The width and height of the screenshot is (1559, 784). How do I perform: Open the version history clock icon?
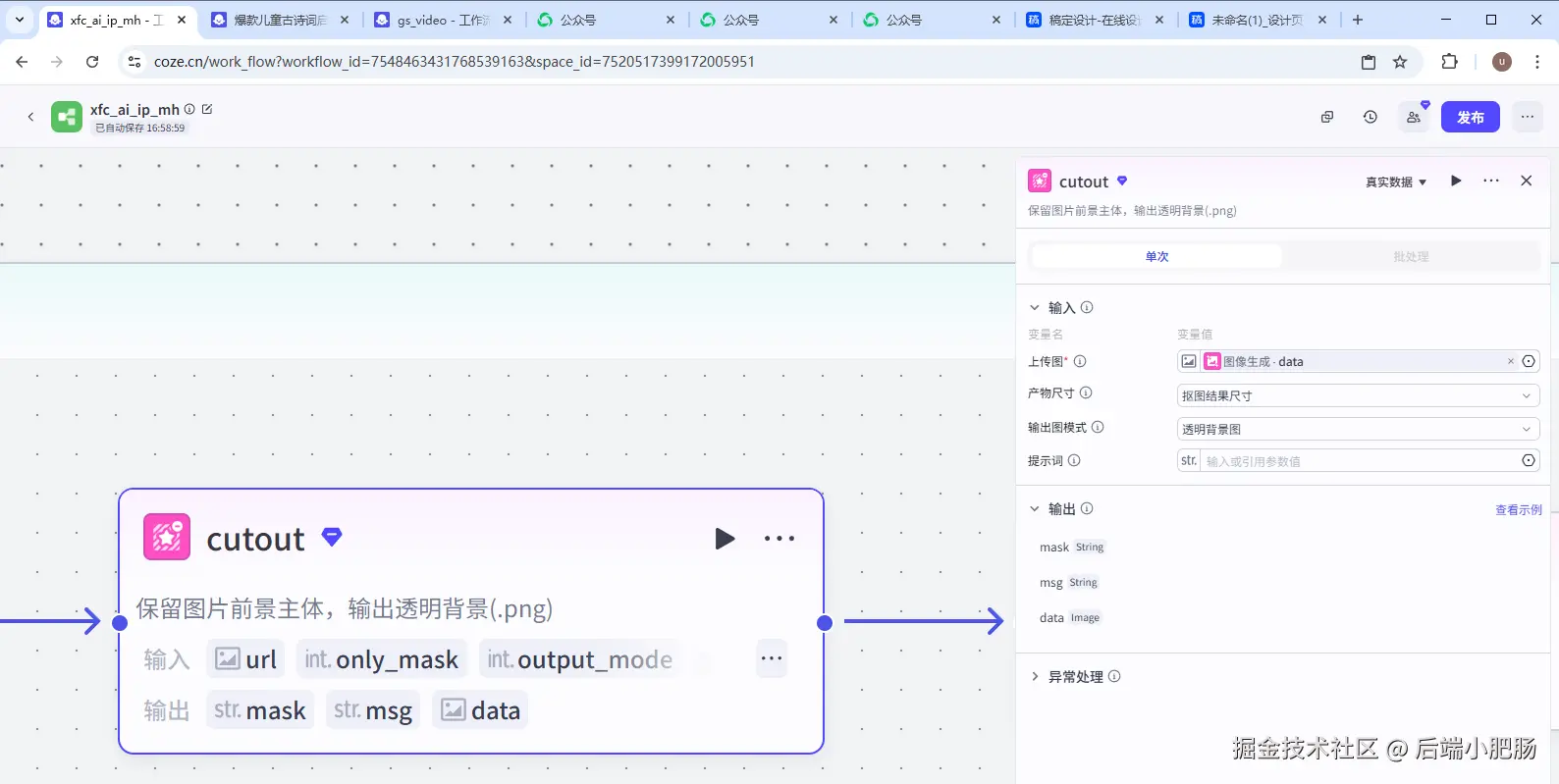point(1371,117)
